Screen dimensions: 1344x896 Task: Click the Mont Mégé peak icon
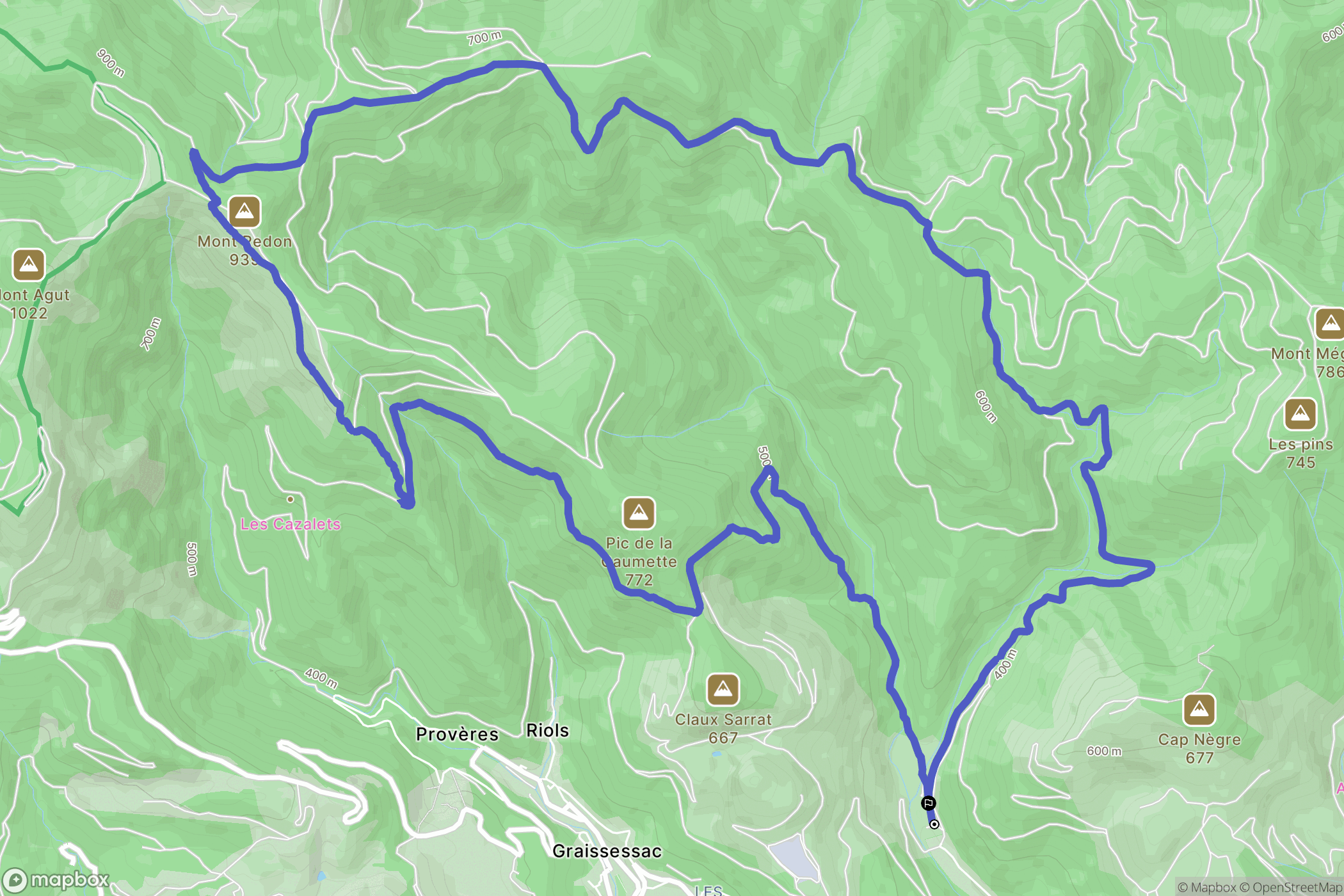point(1331,323)
